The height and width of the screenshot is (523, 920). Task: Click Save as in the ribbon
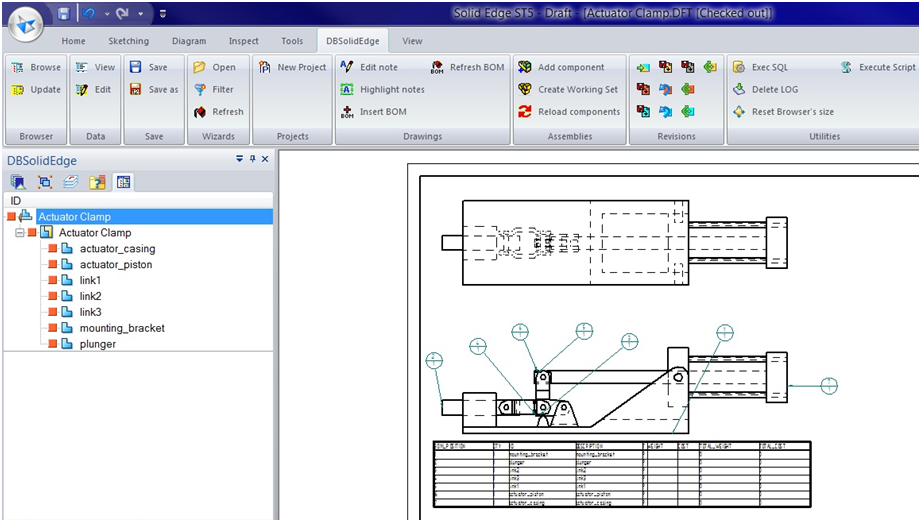pyautogui.click(x=154, y=90)
